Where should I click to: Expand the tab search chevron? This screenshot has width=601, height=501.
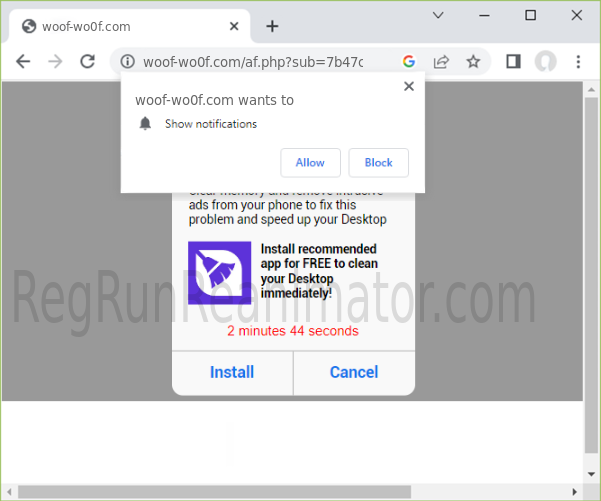[438, 15]
